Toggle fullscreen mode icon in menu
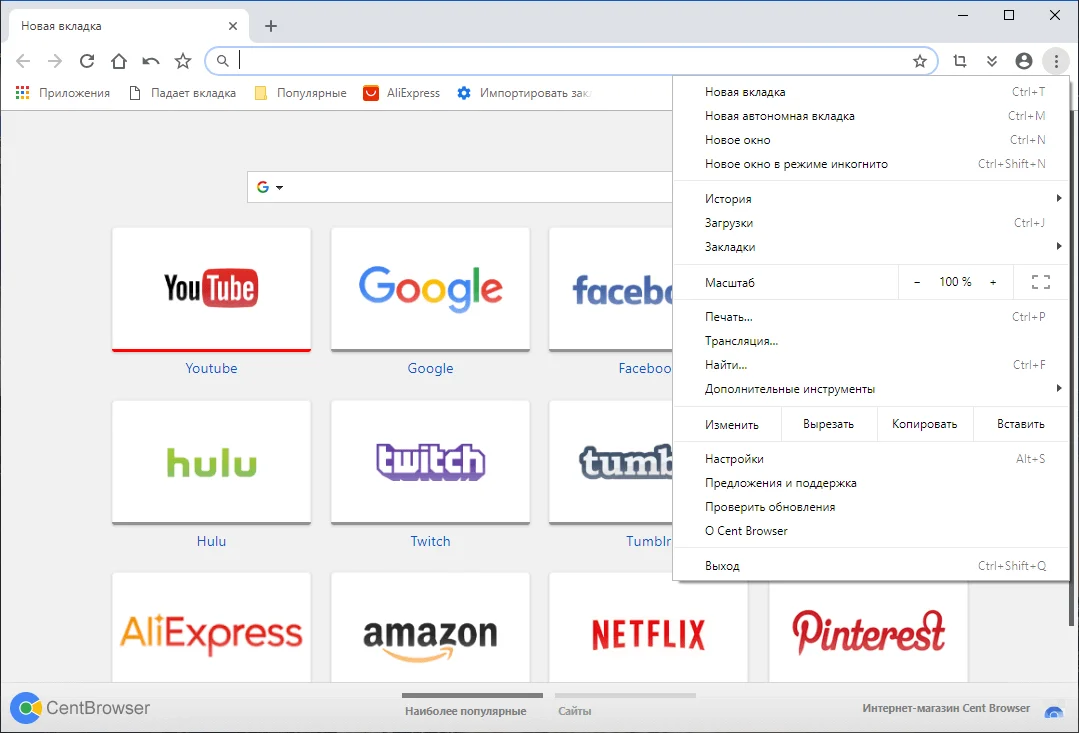Viewport: 1079px width, 733px height. click(x=1040, y=282)
